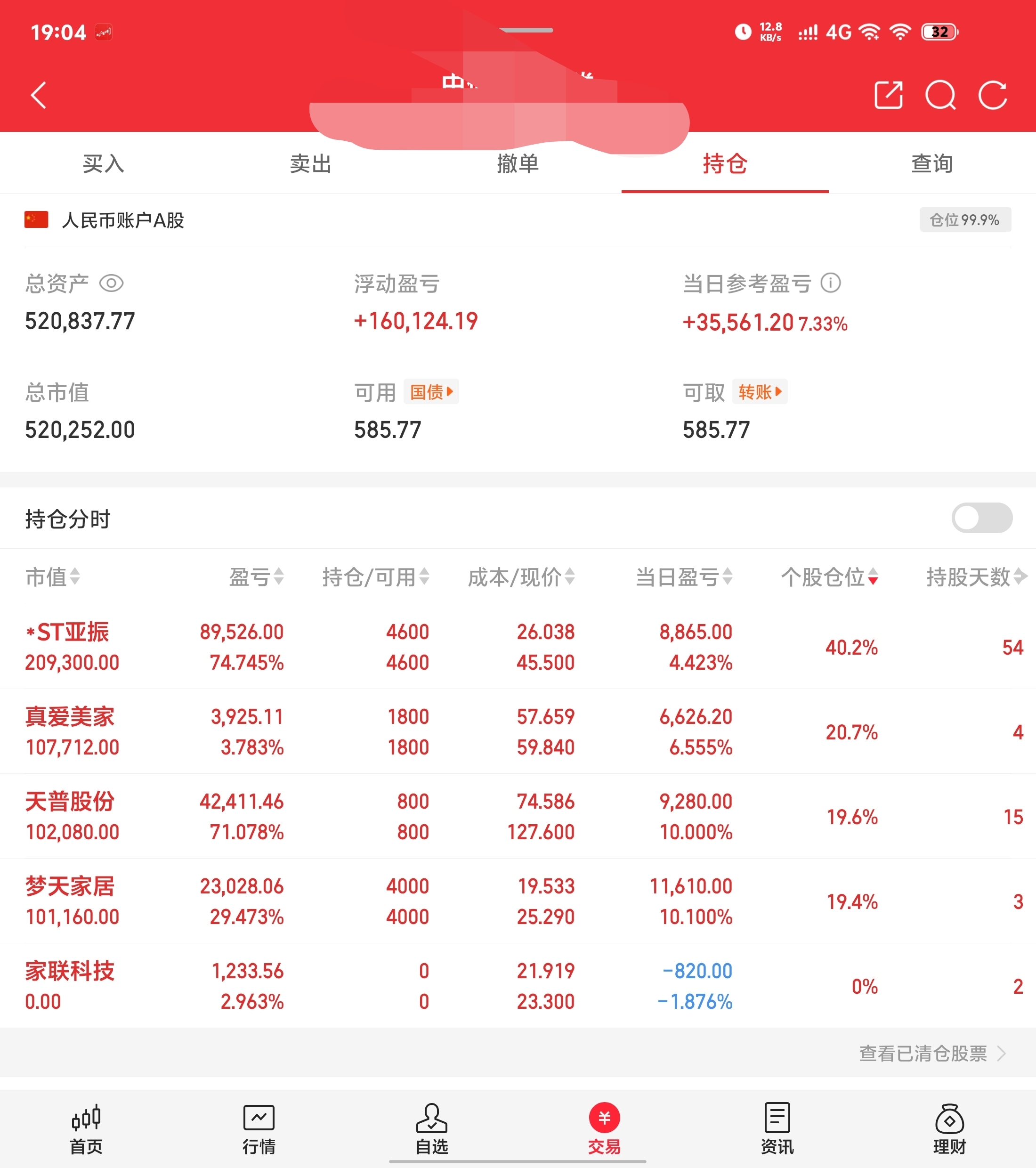
Task: Tap the 转账 transfer button
Action: coord(760,392)
